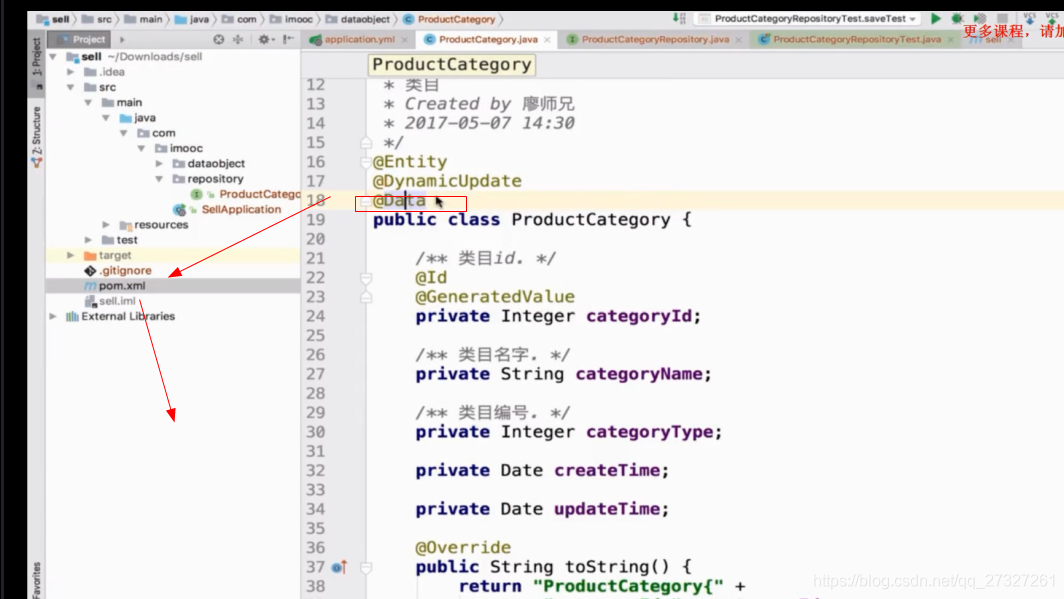Expand the target folder
The height and width of the screenshot is (599, 1064).
coord(71,255)
